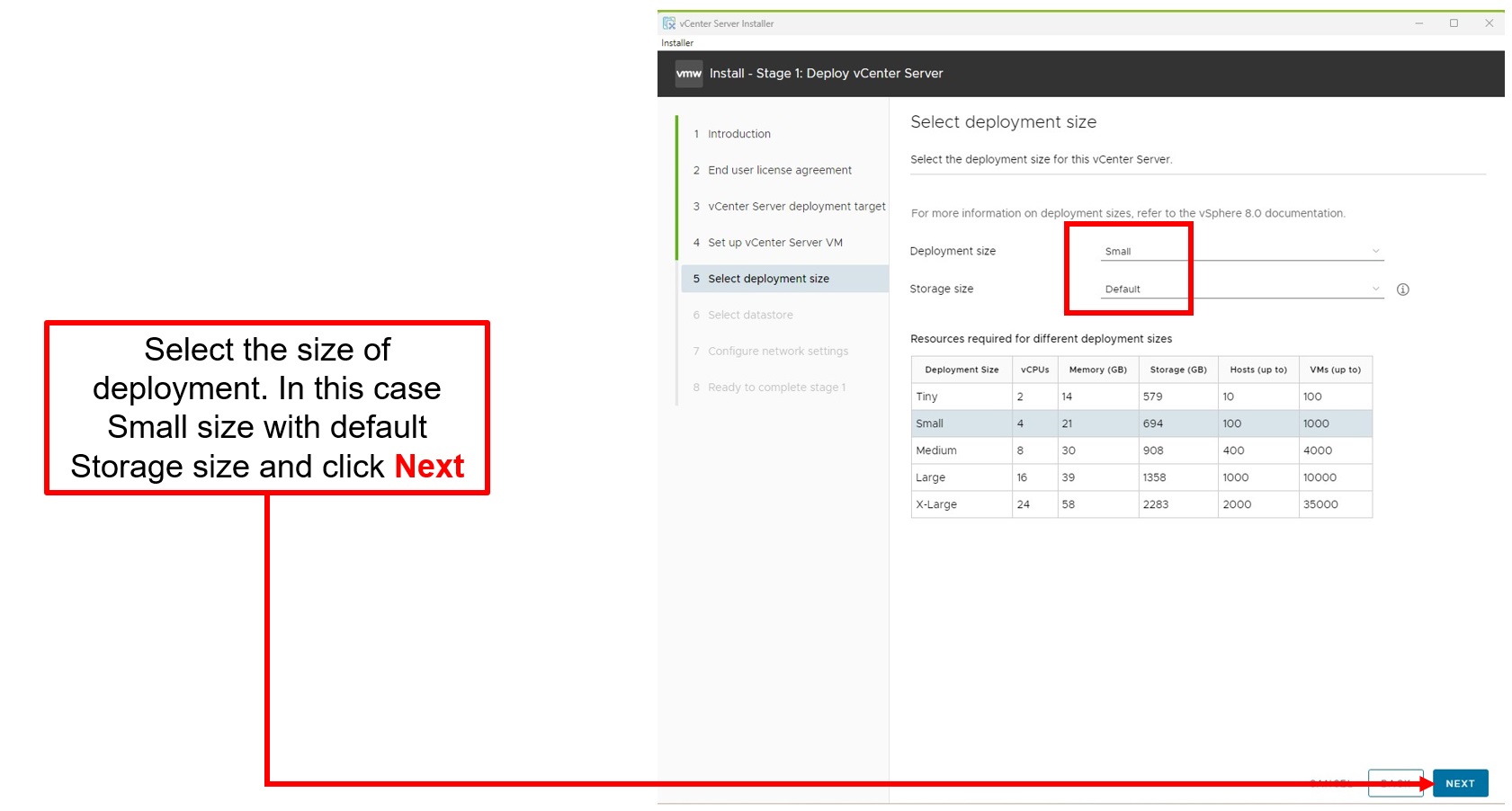Click the vmw logo in header
The width and height of the screenshot is (1512, 811).
click(689, 74)
